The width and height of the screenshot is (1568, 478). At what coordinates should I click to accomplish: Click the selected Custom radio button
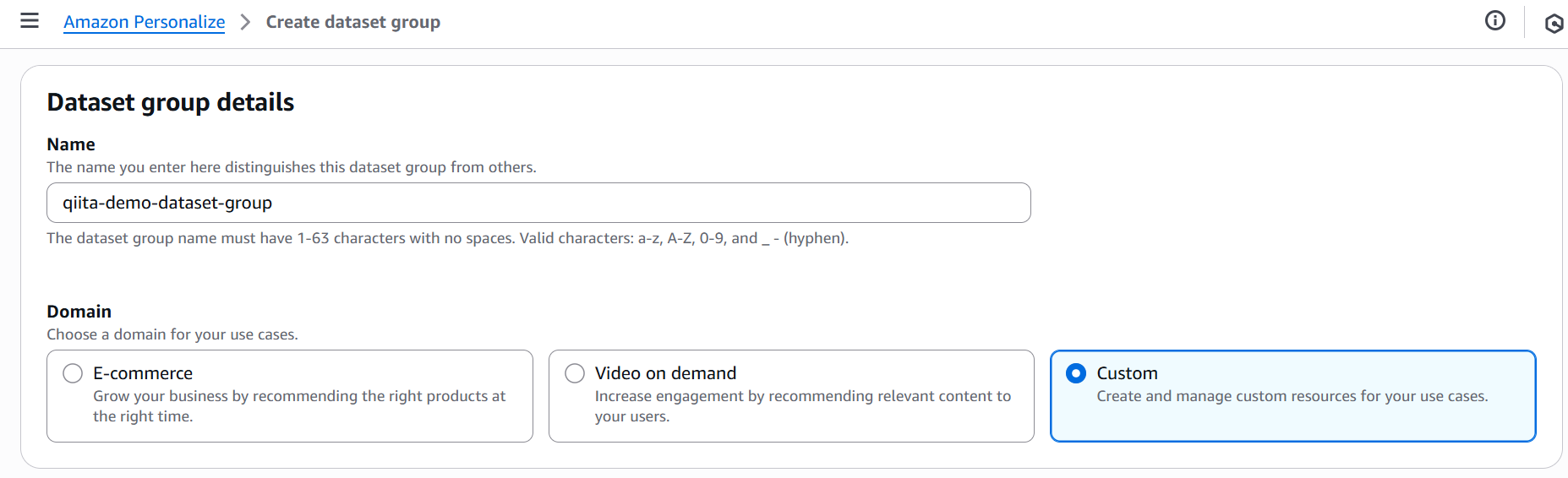1076,373
